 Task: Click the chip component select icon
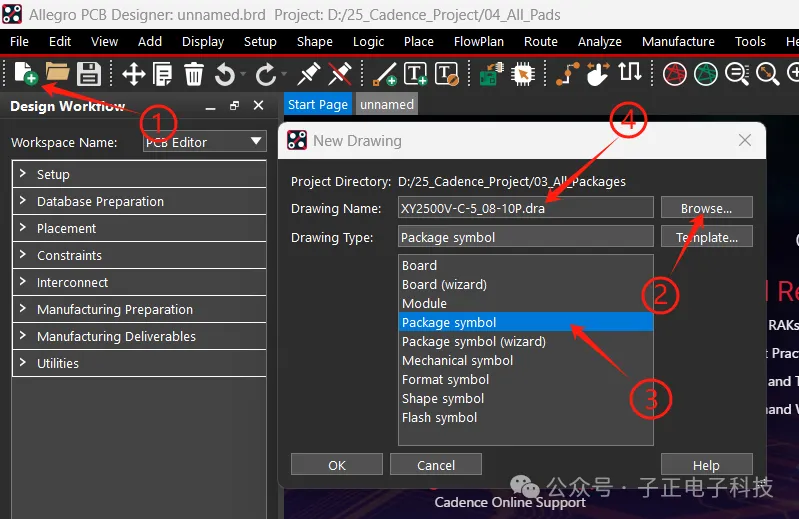[x=523, y=74]
